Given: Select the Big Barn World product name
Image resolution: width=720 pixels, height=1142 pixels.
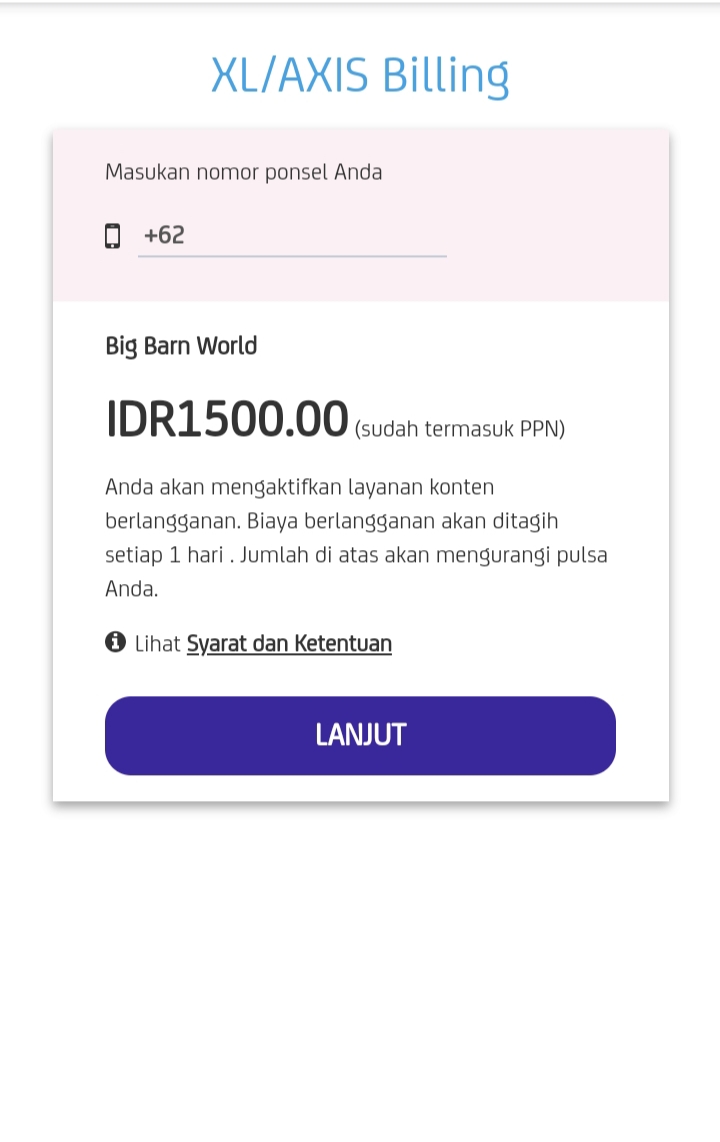Looking at the screenshot, I should click(x=181, y=346).
